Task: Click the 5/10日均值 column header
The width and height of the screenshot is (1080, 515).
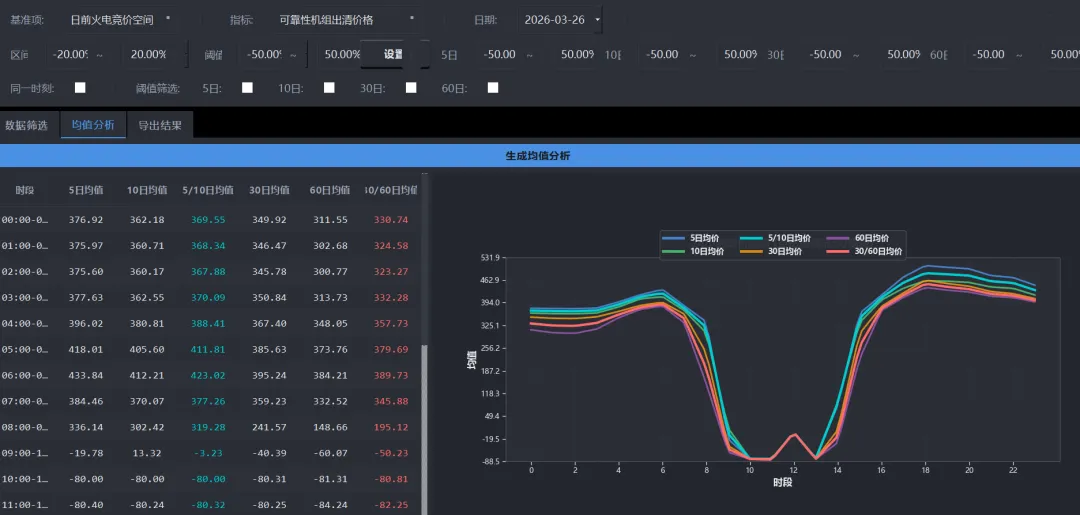Action: tap(208, 190)
